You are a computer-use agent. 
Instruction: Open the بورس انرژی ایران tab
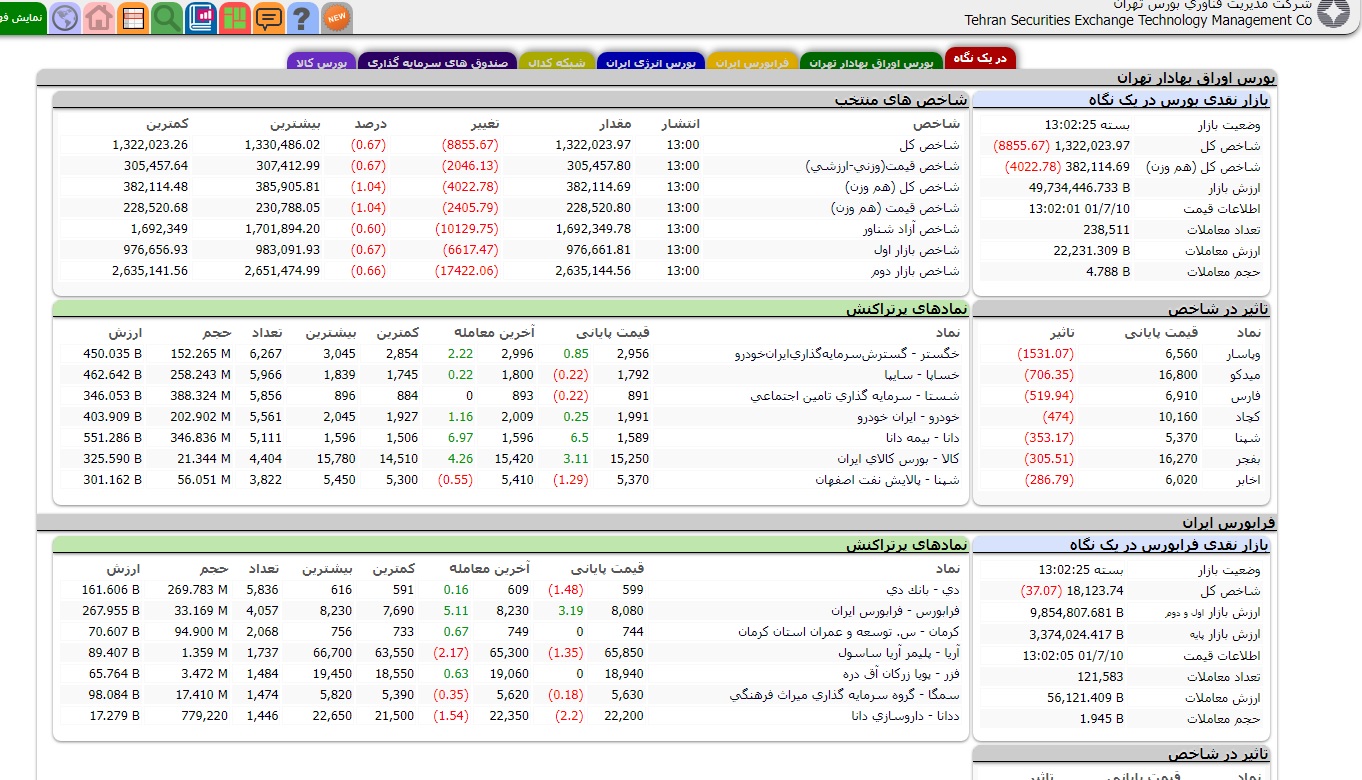[x=651, y=62]
